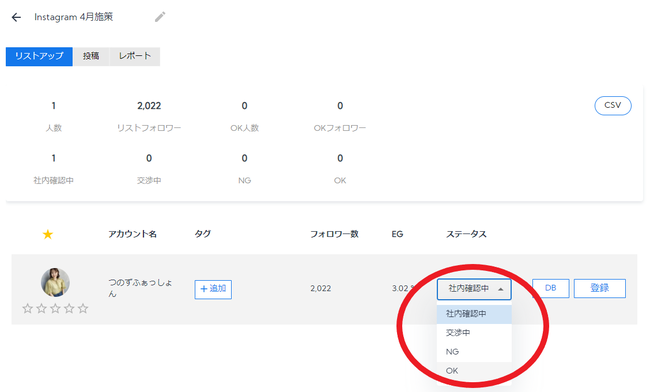Image resolution: width=650 pixels, height=392 pixels.
Task: Select the リストアップ tab
Action: [x=39, y=56]
